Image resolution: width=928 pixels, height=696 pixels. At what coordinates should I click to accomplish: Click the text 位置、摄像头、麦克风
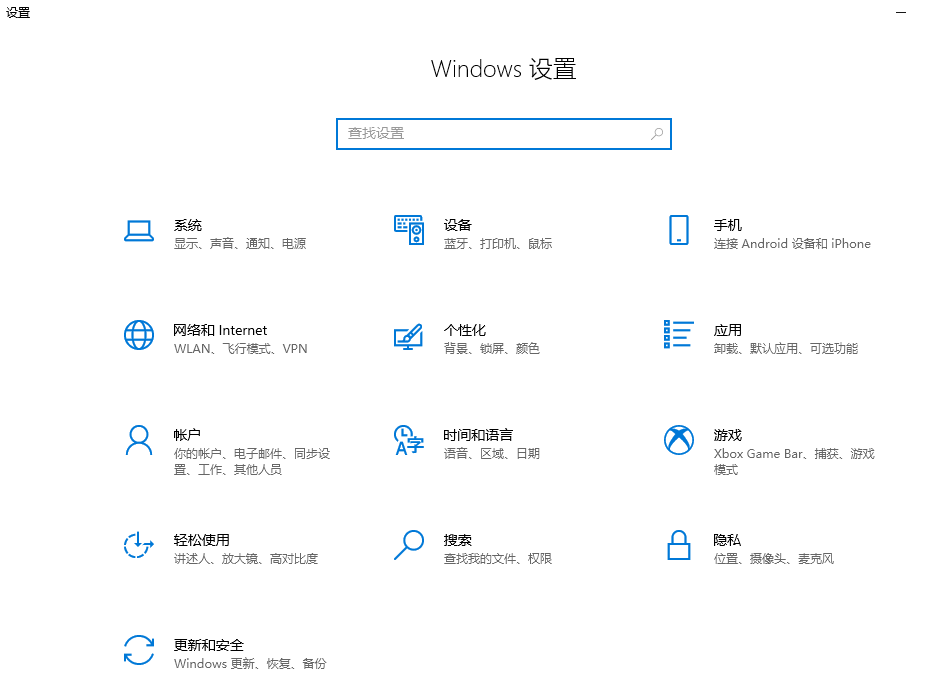774,558
